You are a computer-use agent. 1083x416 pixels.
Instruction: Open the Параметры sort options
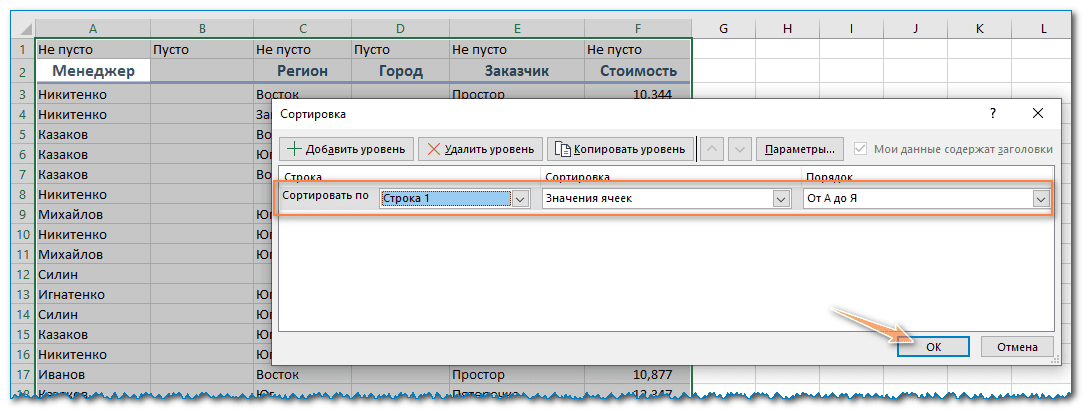799,149
